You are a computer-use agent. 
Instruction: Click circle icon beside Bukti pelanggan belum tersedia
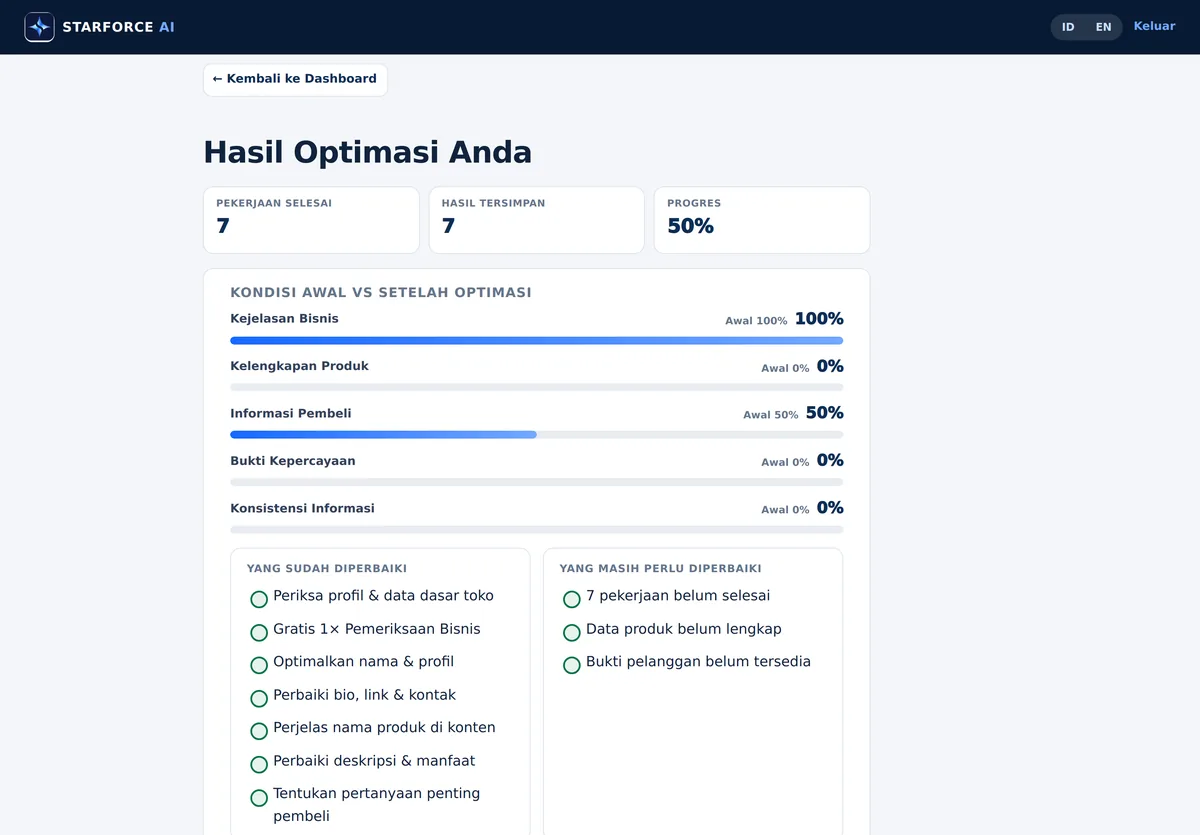(x=572, y=665)
